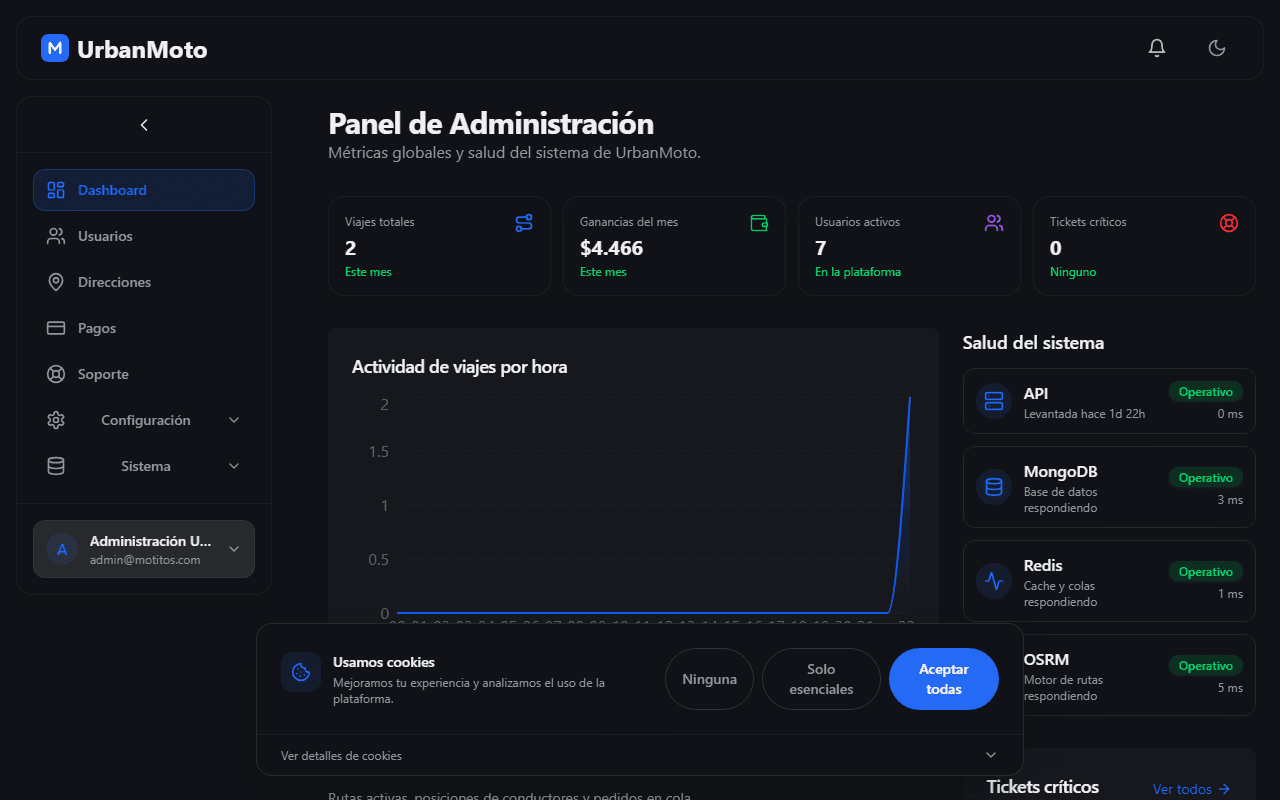This screenshot has height=800, width=1280.
Task: Open the Soporte section
Action: (144, 374)
